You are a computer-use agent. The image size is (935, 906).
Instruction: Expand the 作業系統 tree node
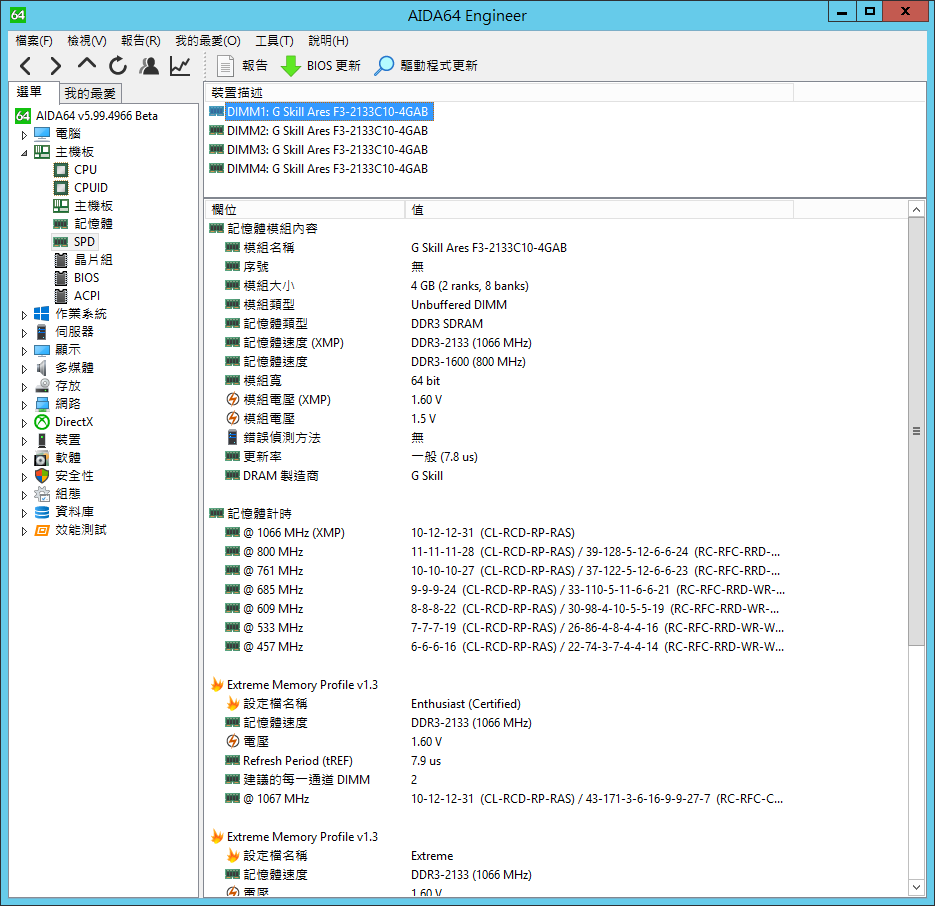pyautogui.click(x=24, y=315)
